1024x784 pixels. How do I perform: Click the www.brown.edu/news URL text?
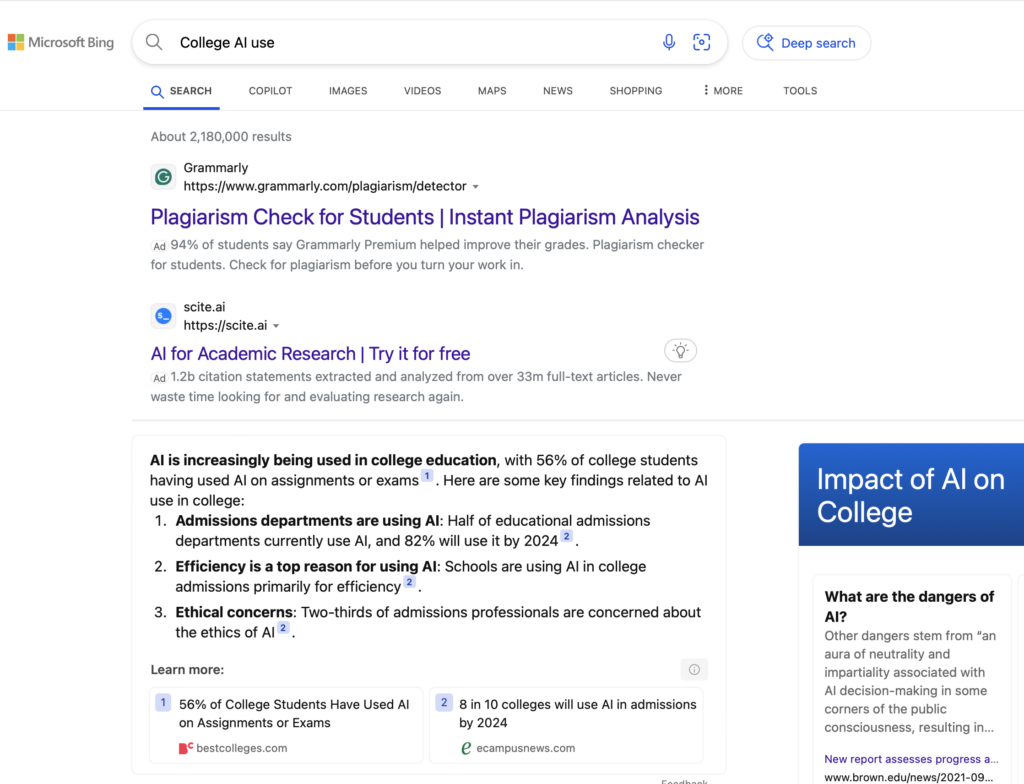tap(908, 777)
